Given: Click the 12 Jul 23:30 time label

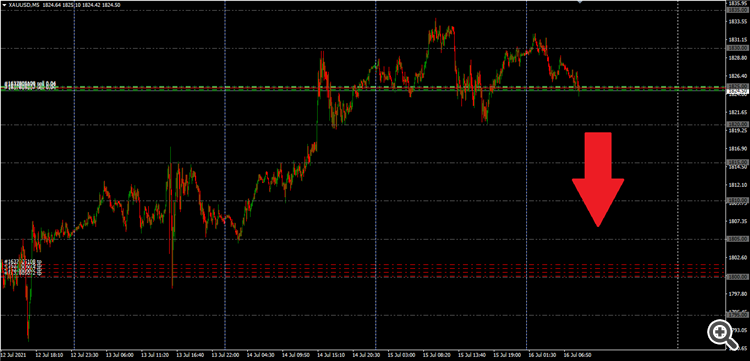Looking at the screenshot, I should (x=85, y=356).
